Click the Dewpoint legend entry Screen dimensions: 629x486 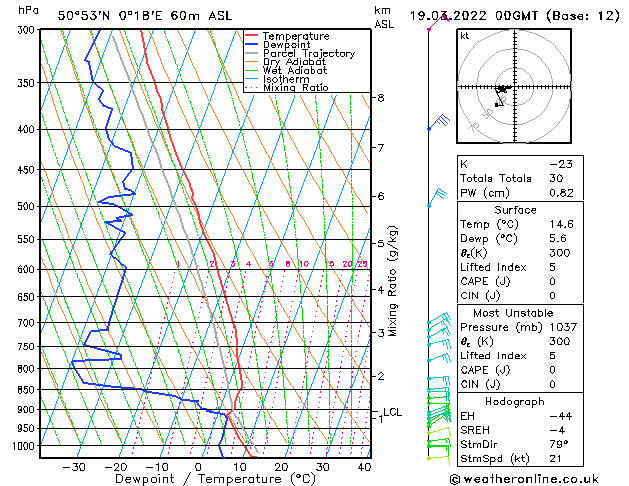pyautogui.click(x=278, y=45)
